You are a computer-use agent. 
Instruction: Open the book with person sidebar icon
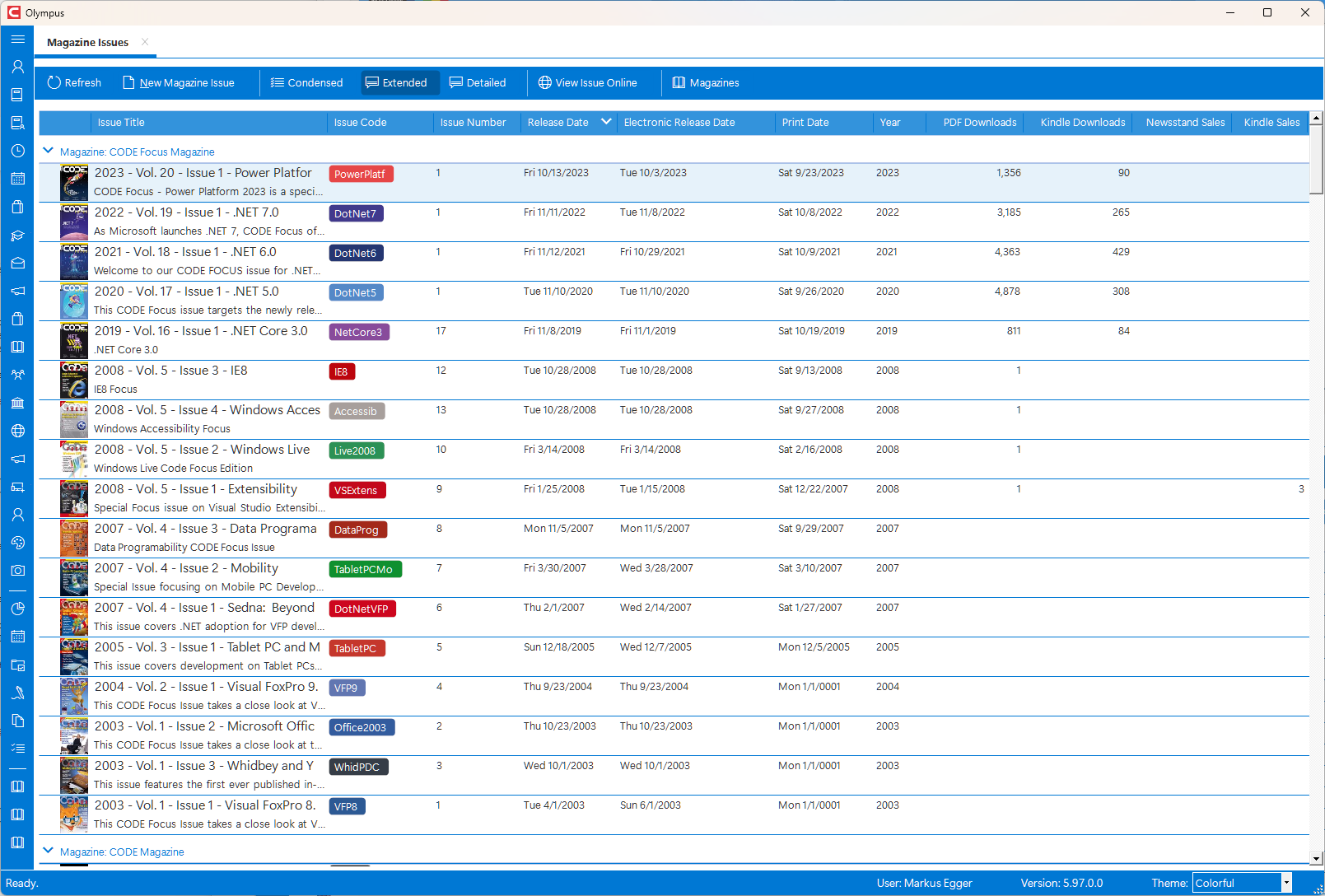[17, 123]
